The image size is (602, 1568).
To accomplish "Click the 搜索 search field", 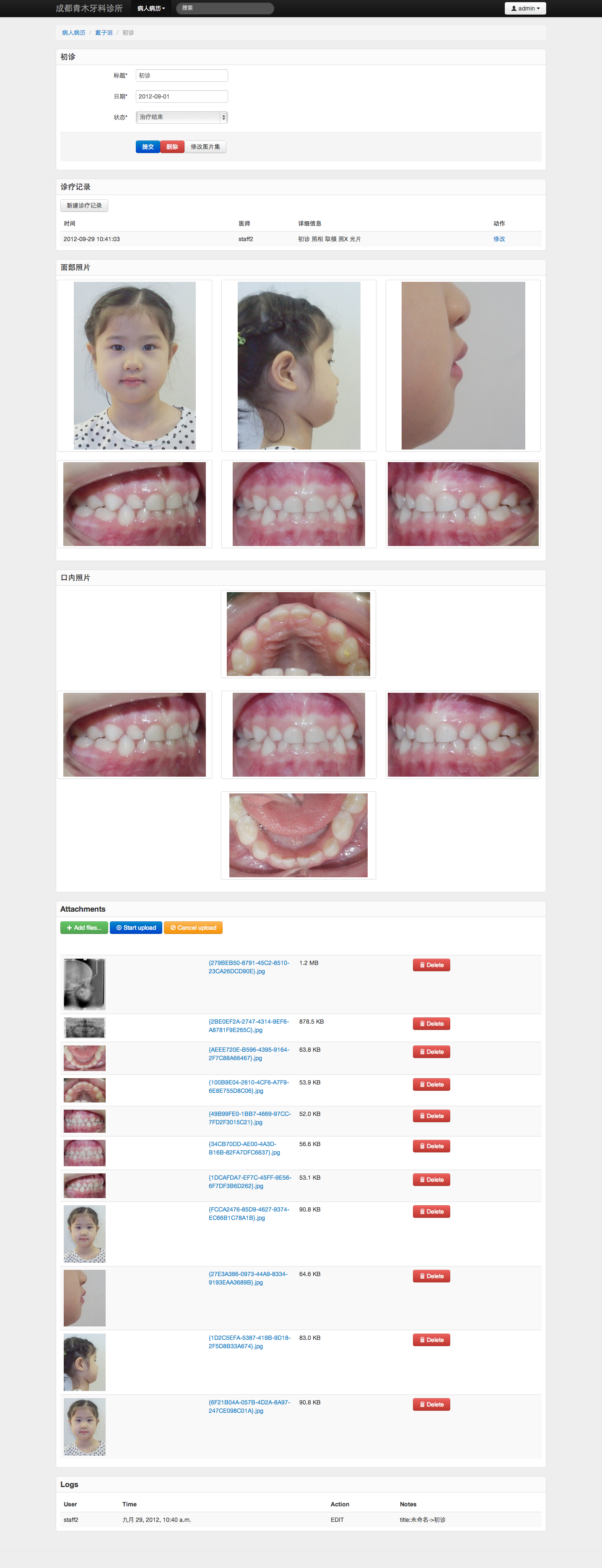I will tap(225, 8).
